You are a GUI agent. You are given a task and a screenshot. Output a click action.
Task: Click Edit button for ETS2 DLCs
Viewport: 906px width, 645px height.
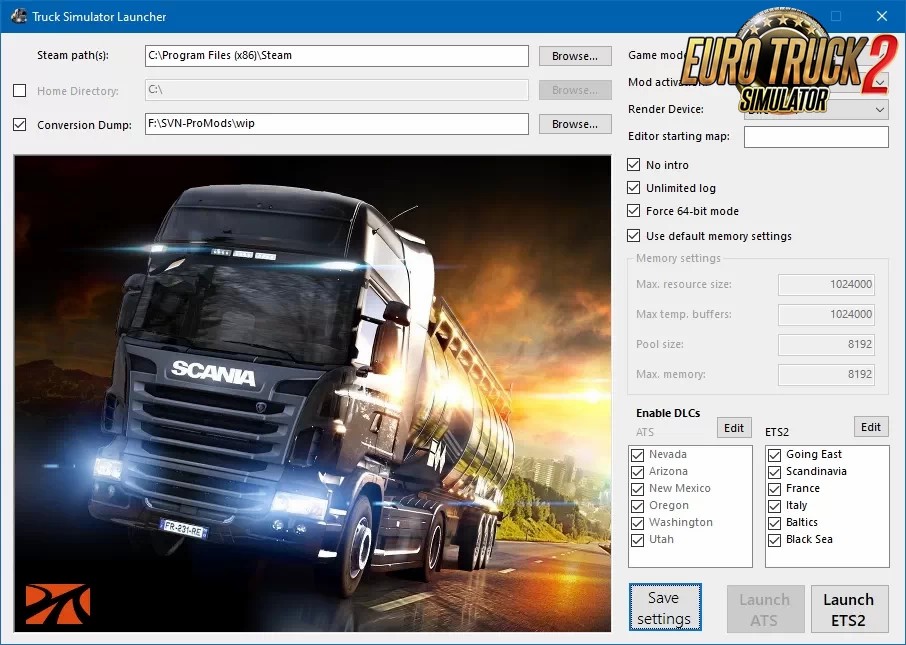coord(871,427)
